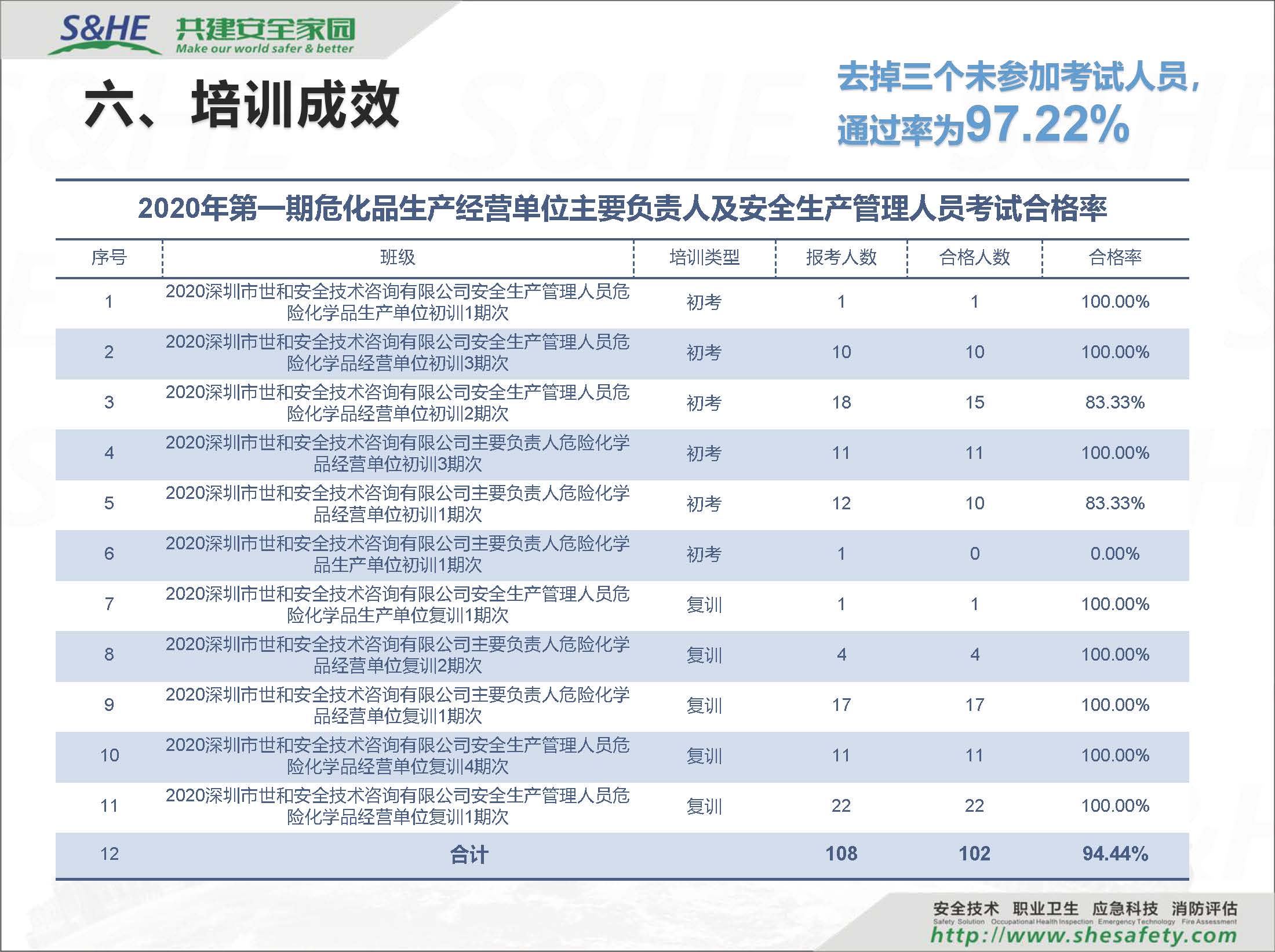Click 复训 type cell in row 7
This screenshot has width=1275, height=952.
[x=704, y=604]
